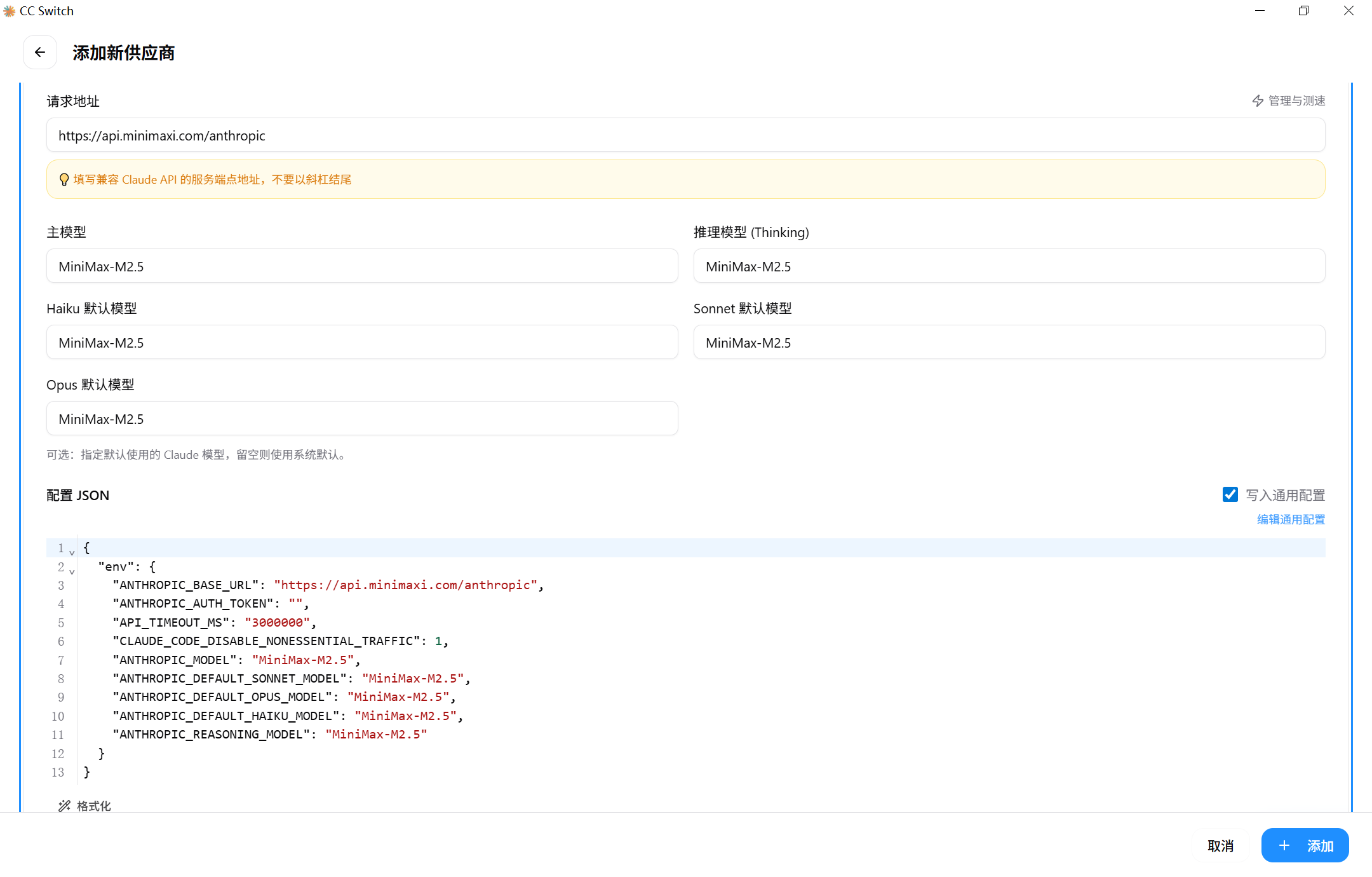Click the 请求地址 URL input field
1372x877 pixels.
685,135
